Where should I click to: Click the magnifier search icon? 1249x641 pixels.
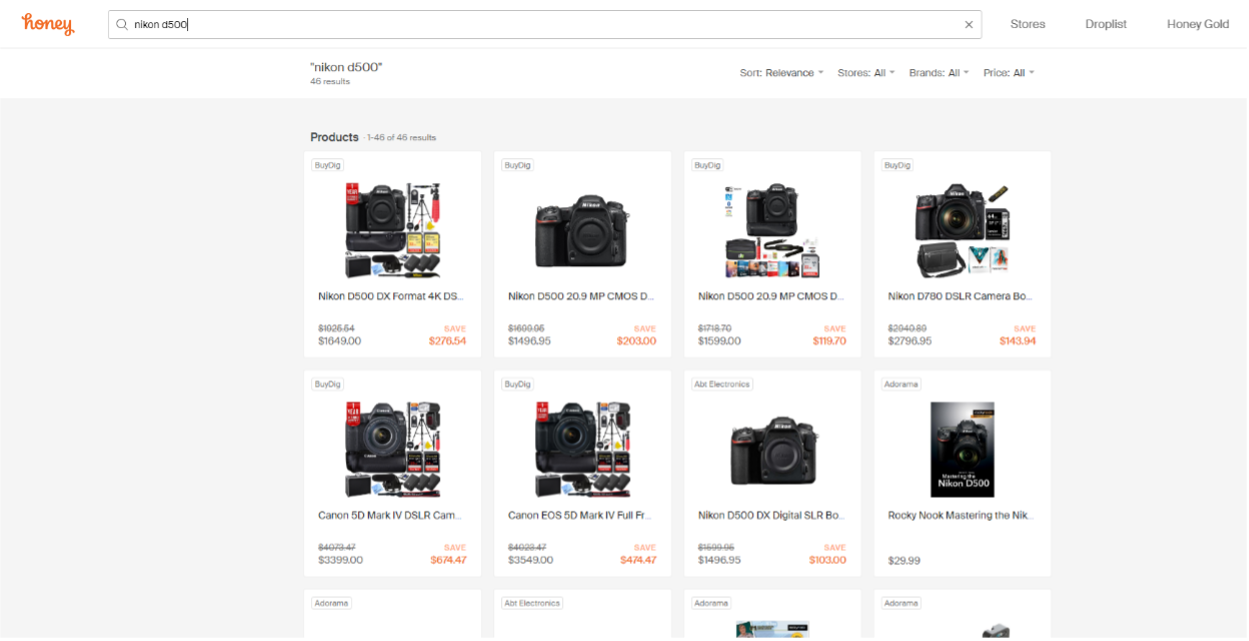pyautogui.click(x=122, y=24)
